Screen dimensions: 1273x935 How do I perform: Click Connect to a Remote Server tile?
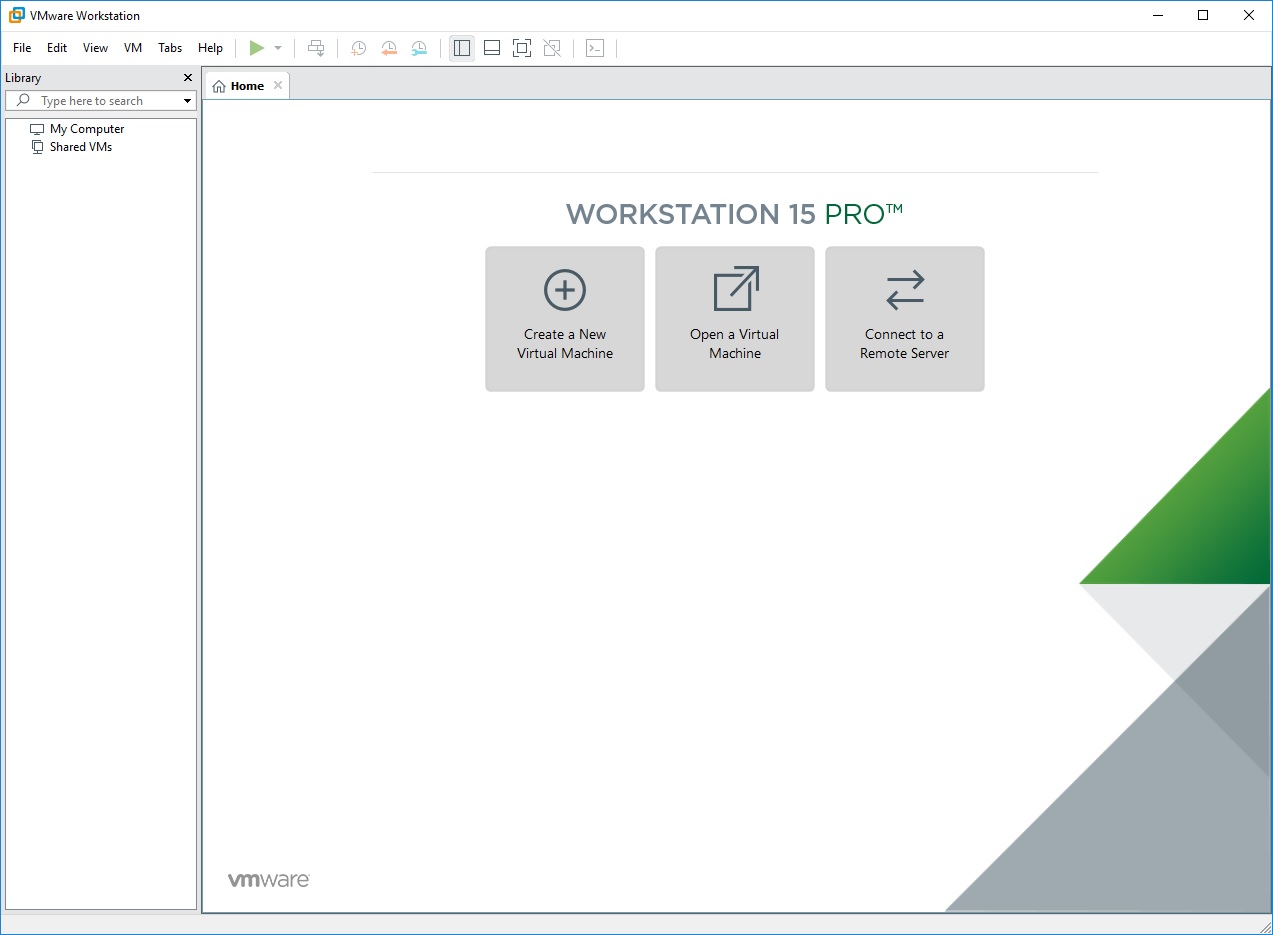[x=905, y=319]
